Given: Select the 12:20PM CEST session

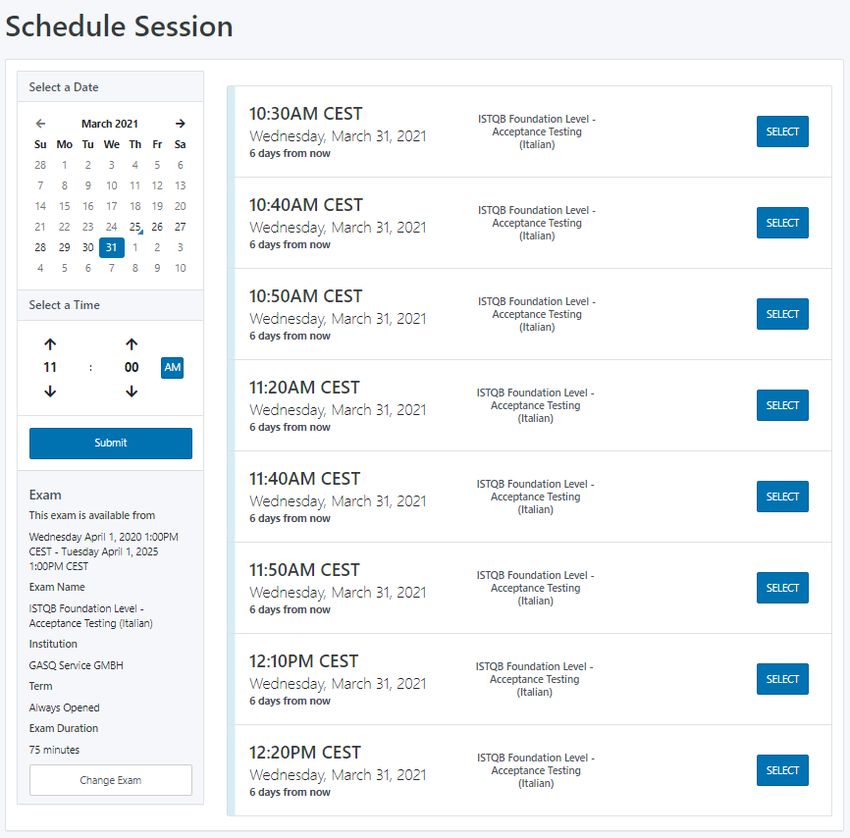Looking at the screenshot, I should [782, 770].
